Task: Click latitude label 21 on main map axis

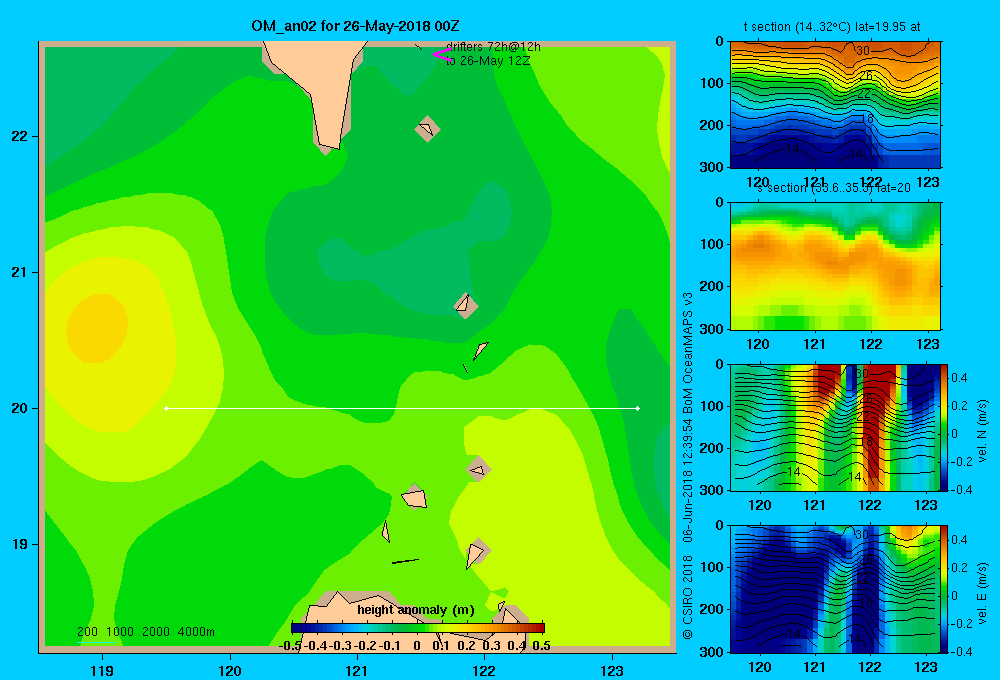Action: click(19, 272)
